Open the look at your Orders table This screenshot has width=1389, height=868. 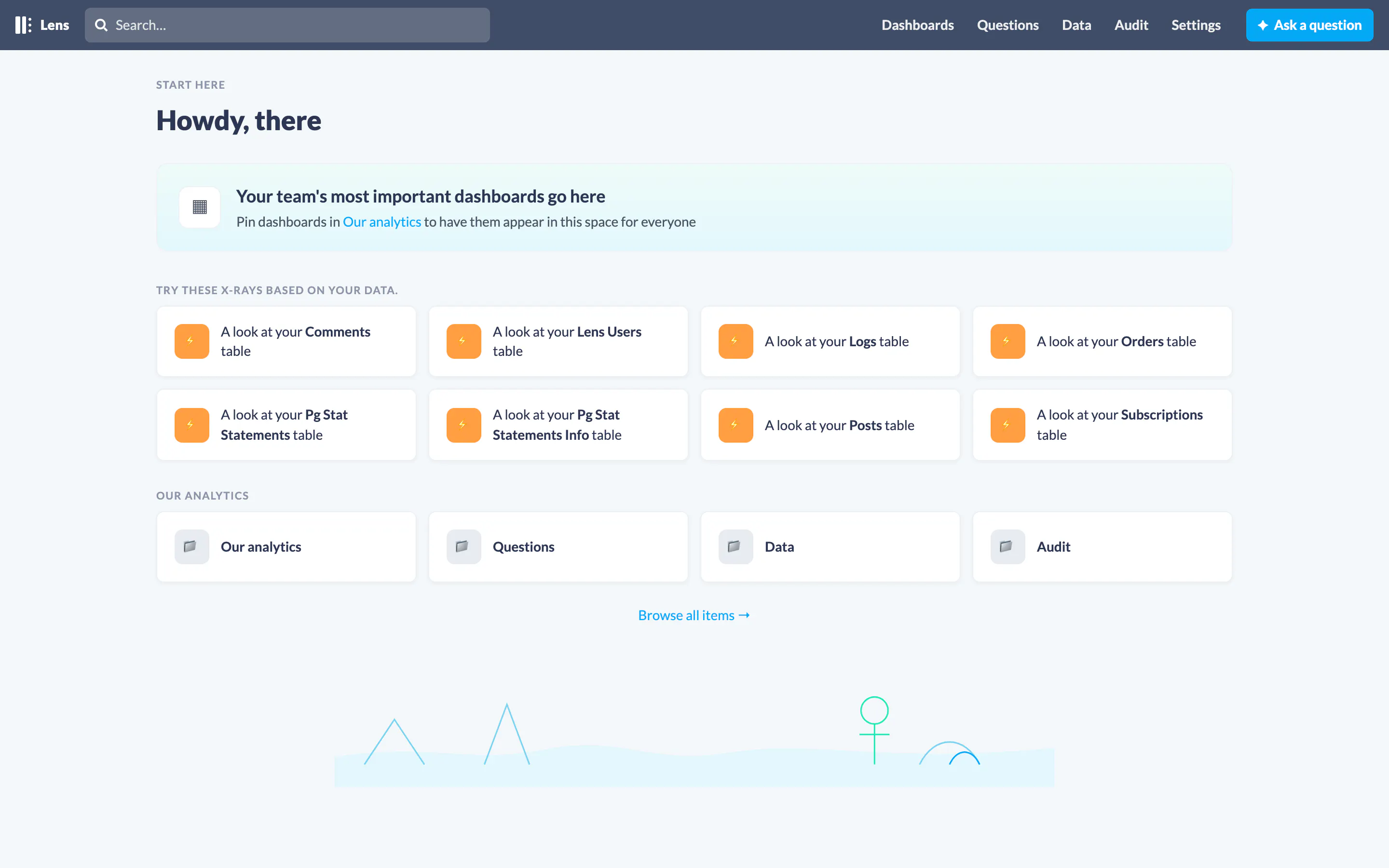coord(1102,341)
